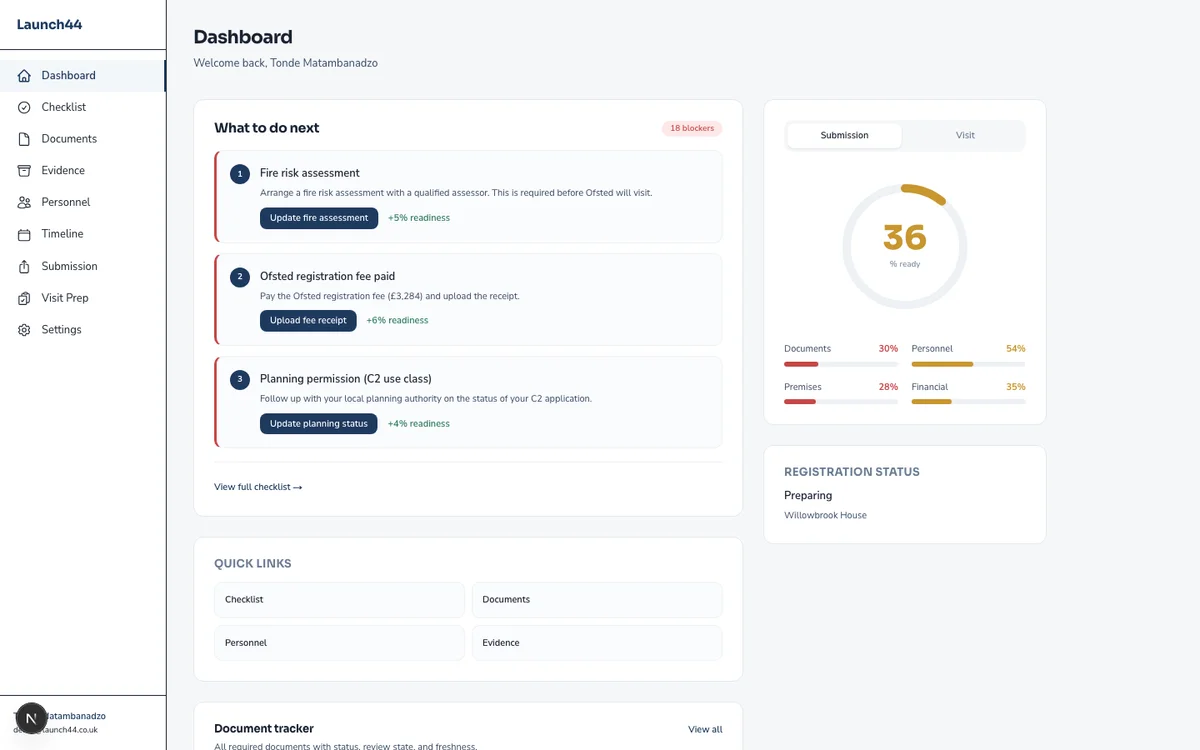Open the Checklist section via its sidebar icon

(x=23, y=107)
